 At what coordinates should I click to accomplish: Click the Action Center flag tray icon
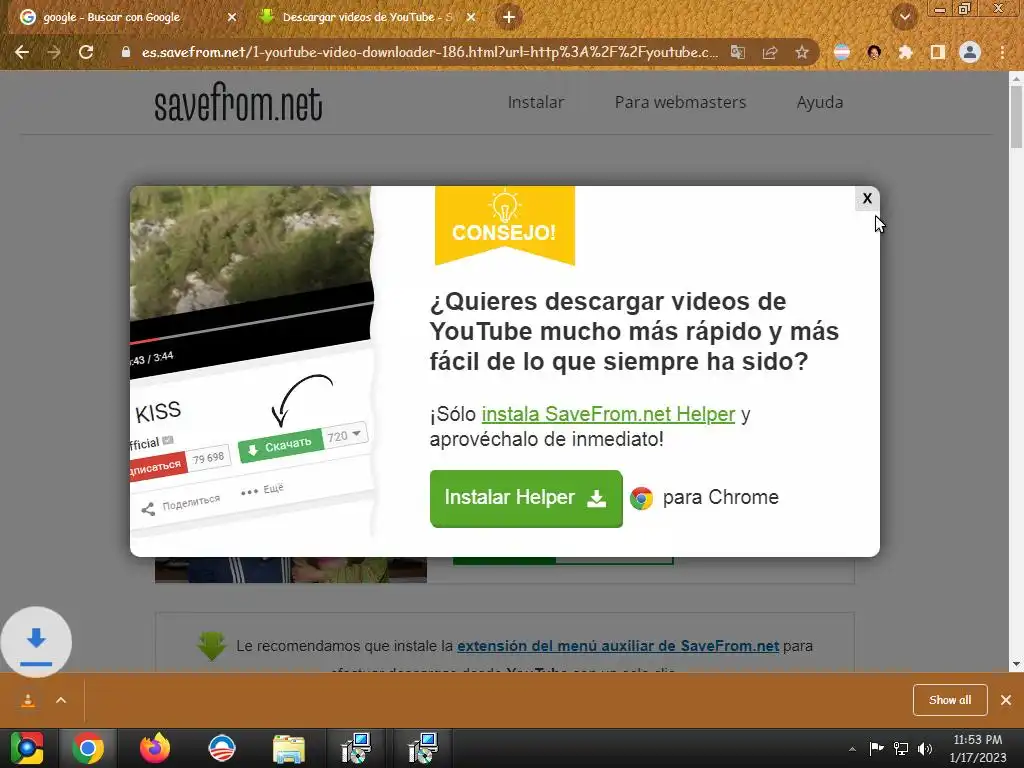tap(876, 749)
